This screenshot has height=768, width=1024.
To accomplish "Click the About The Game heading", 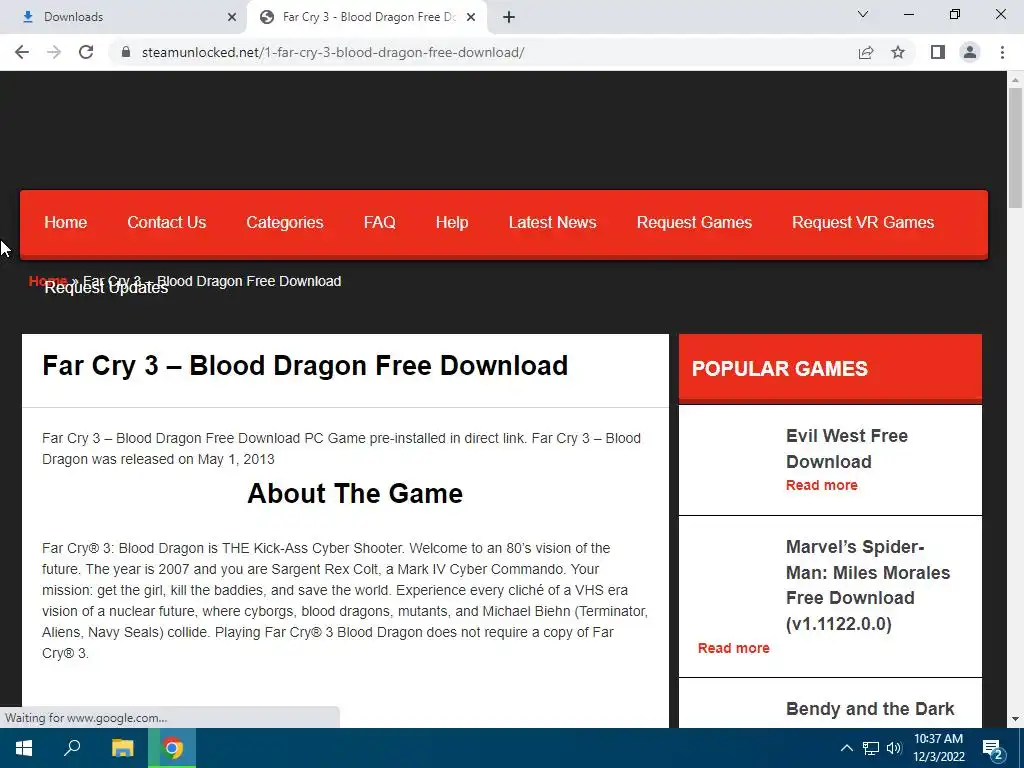I will 355,494.
